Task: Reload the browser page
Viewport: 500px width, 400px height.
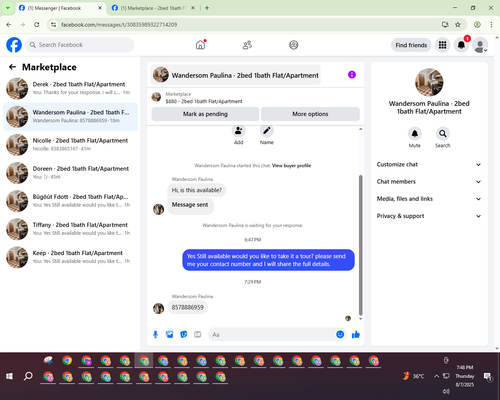Action: point(37,25)
